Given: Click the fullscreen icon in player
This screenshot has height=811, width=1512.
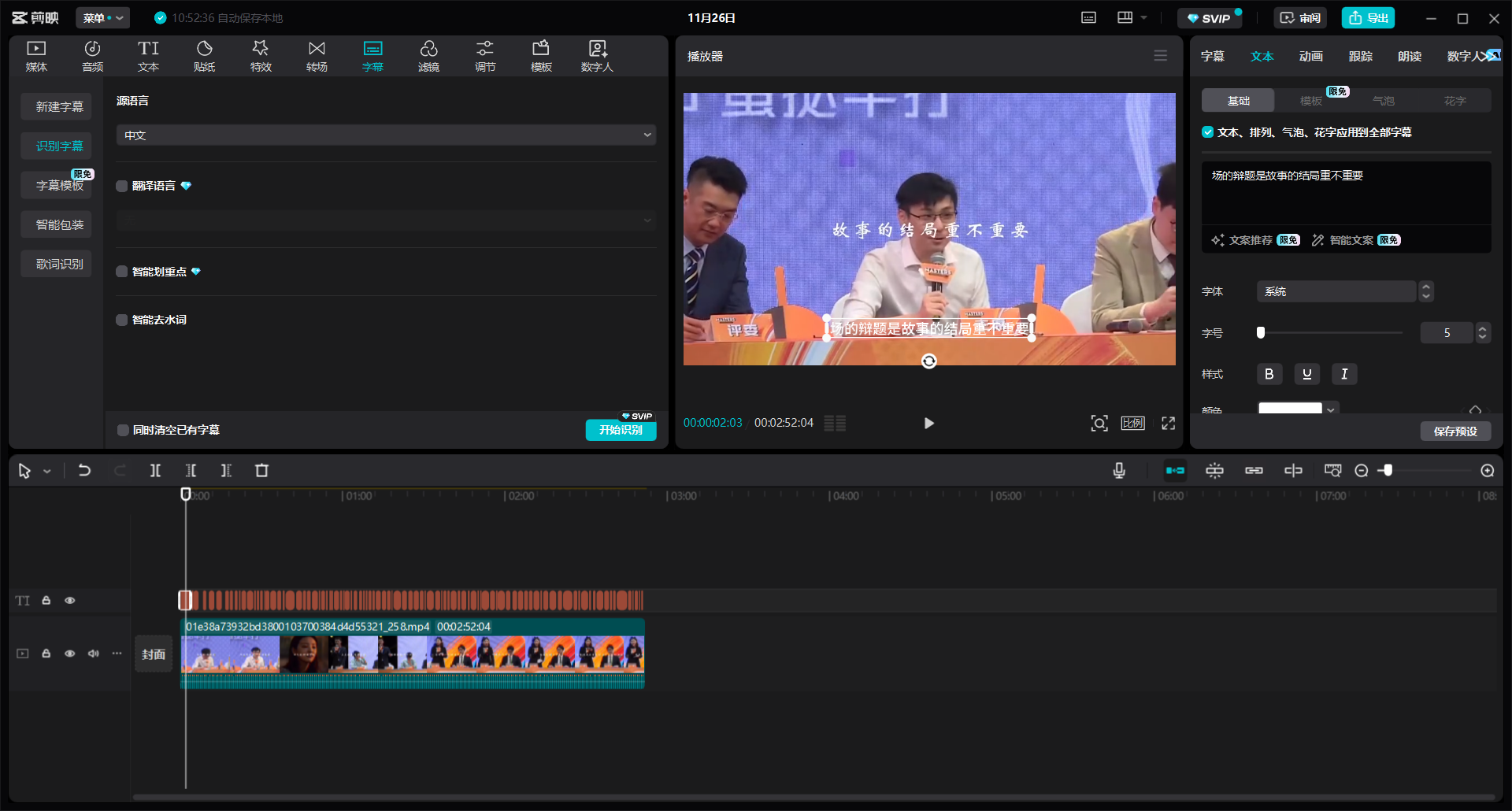Looking at the screenshot, I should click(x=1169, y=423).
